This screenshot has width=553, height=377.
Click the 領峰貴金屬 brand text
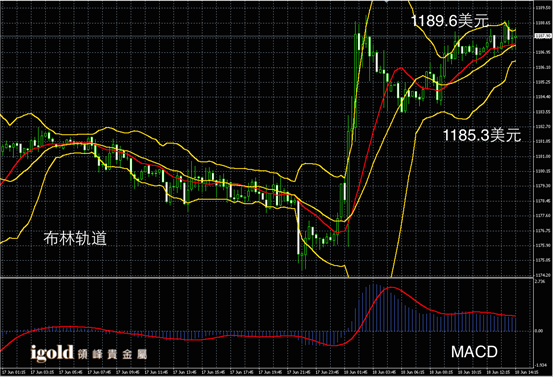[x=112, y=354]
